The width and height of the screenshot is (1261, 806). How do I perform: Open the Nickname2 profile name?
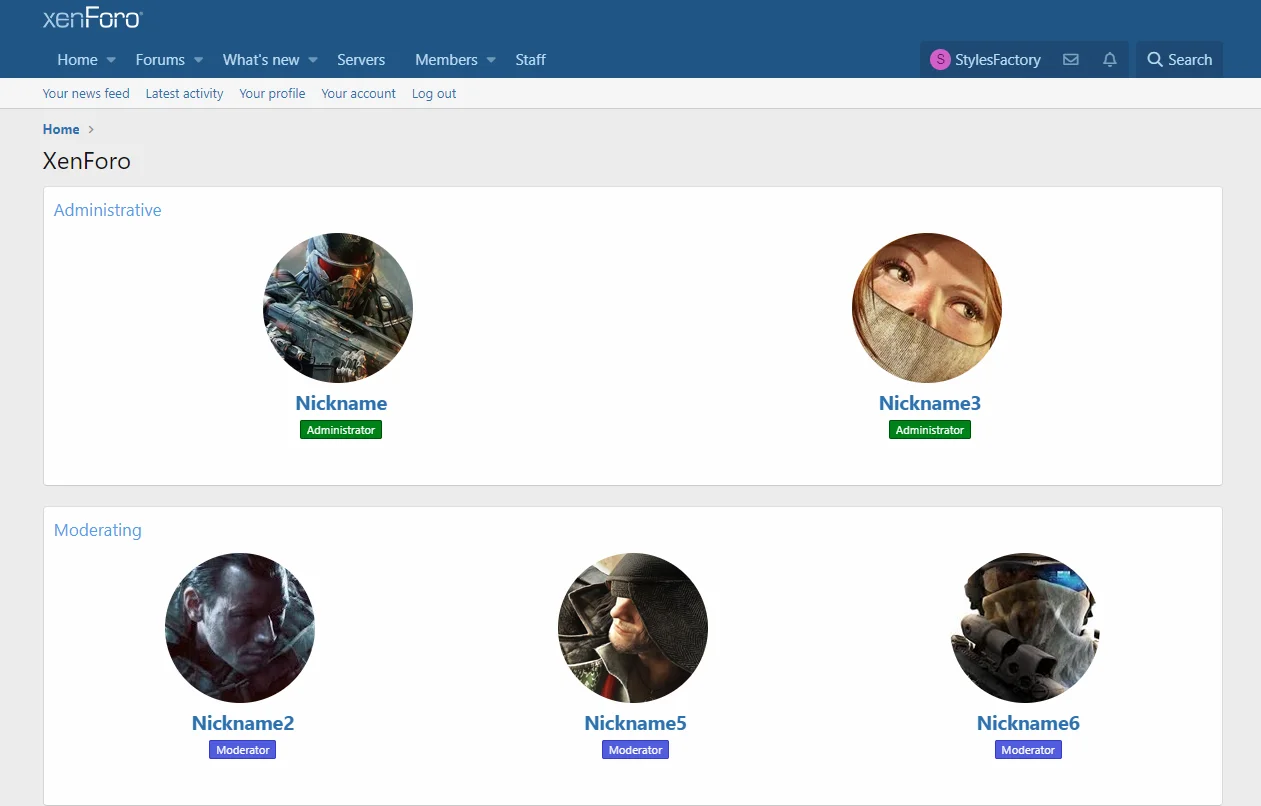(x=243, y=723)
